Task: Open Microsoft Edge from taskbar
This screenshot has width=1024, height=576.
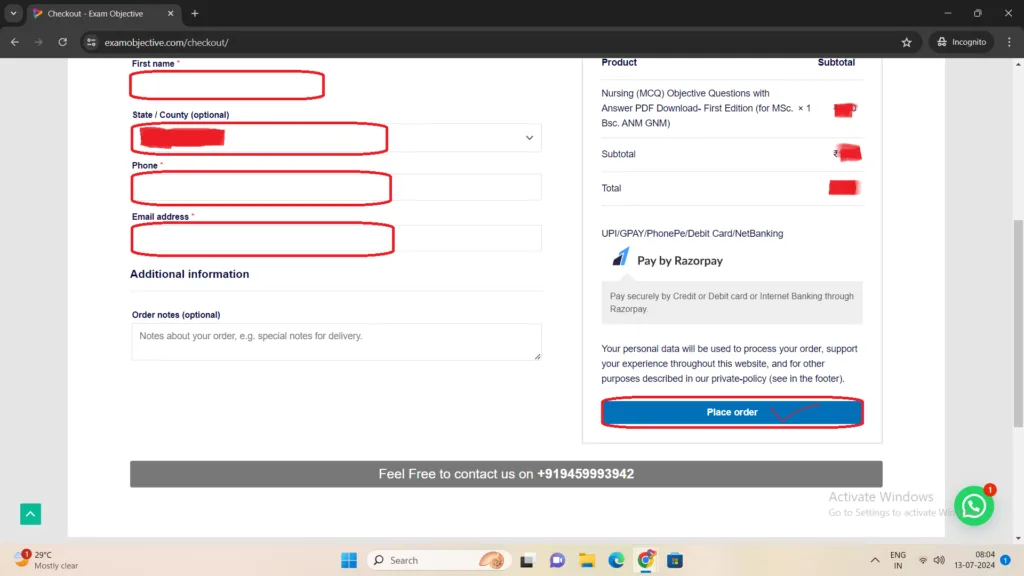Action: (x=616, y=560)
